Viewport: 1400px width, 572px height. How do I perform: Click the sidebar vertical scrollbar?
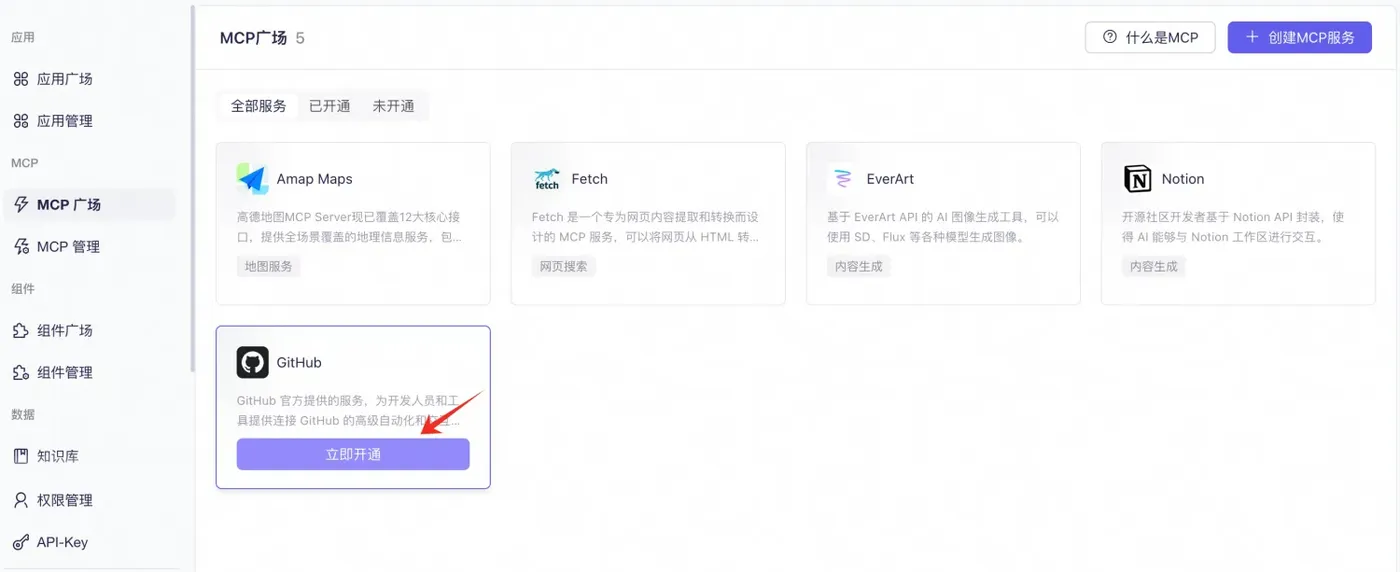tap(192, 187)
